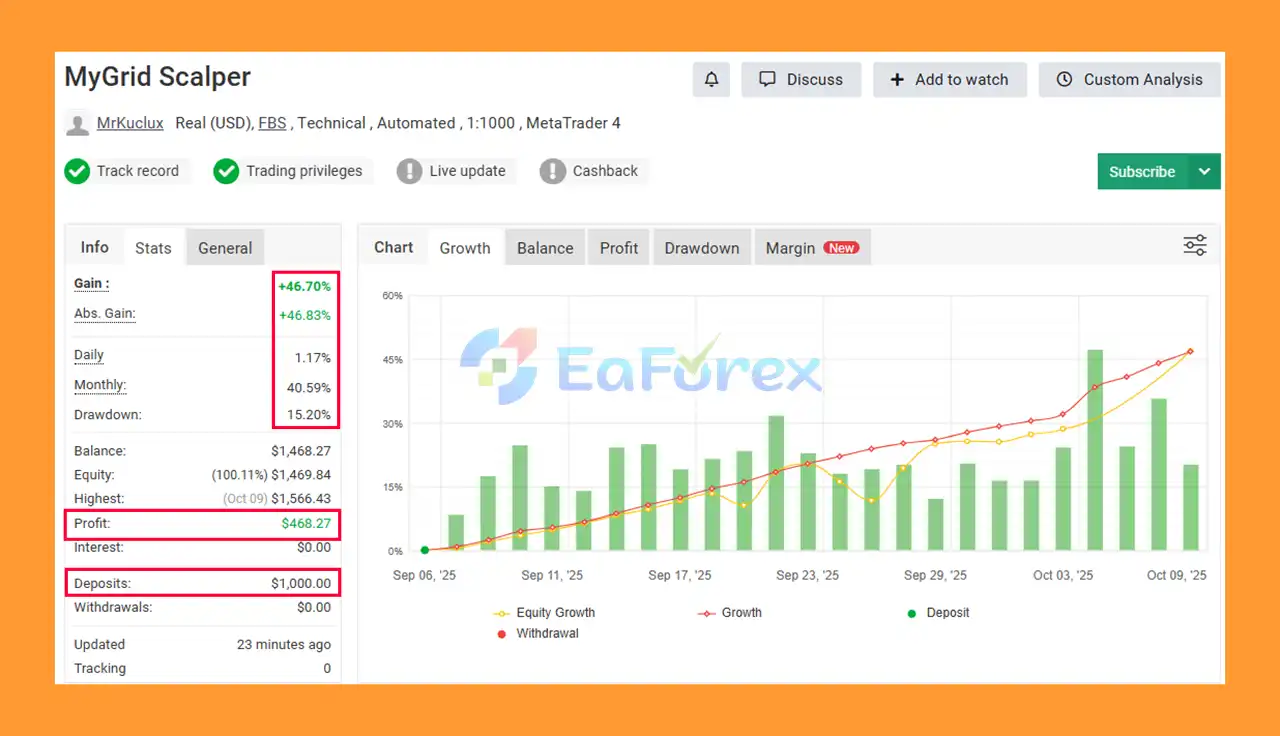This screenshot has height=736, width=1280.
Task: Open the Margin tab marked New
Action: pos(810,248)
